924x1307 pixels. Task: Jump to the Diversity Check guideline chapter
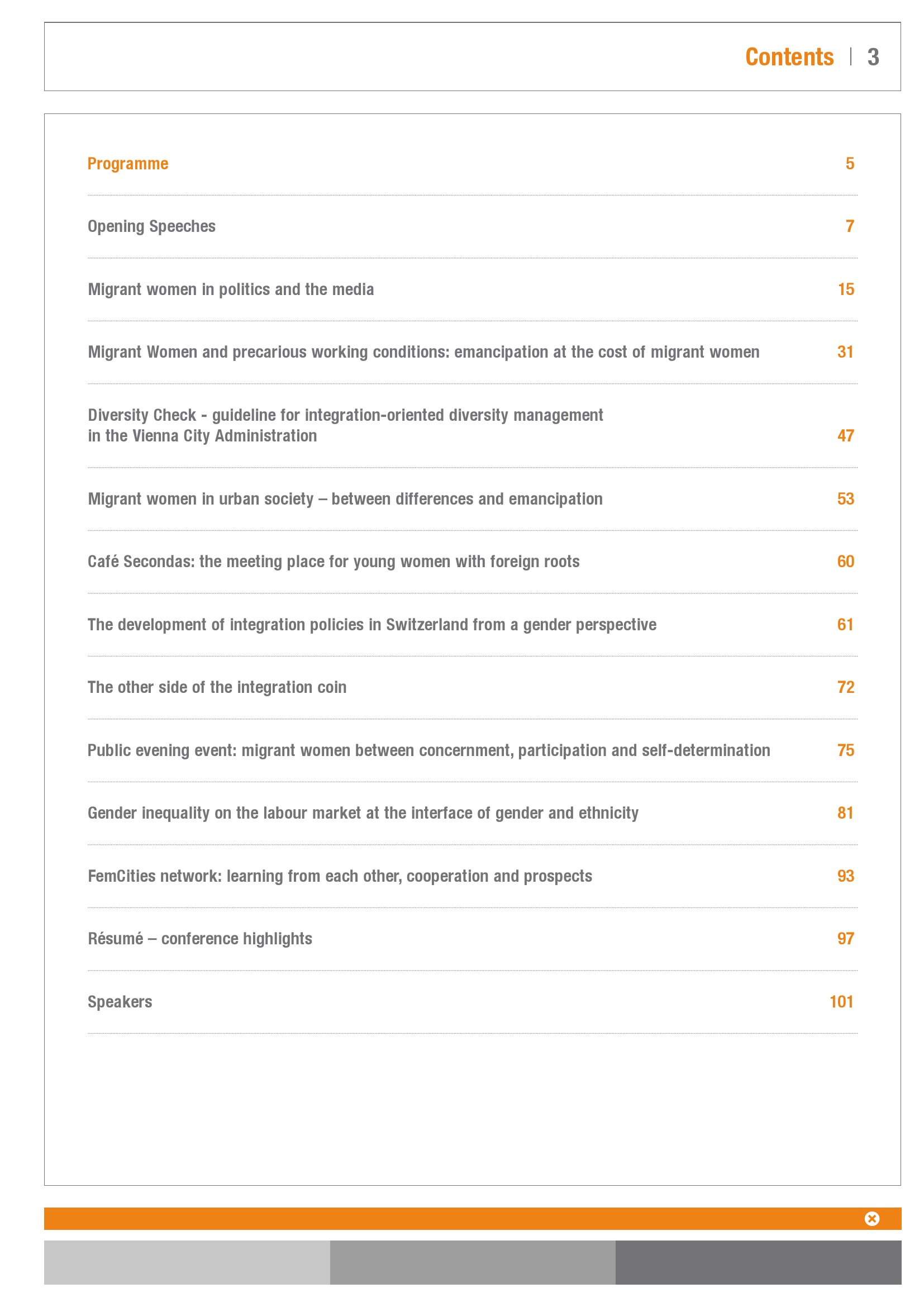[345, 425]
